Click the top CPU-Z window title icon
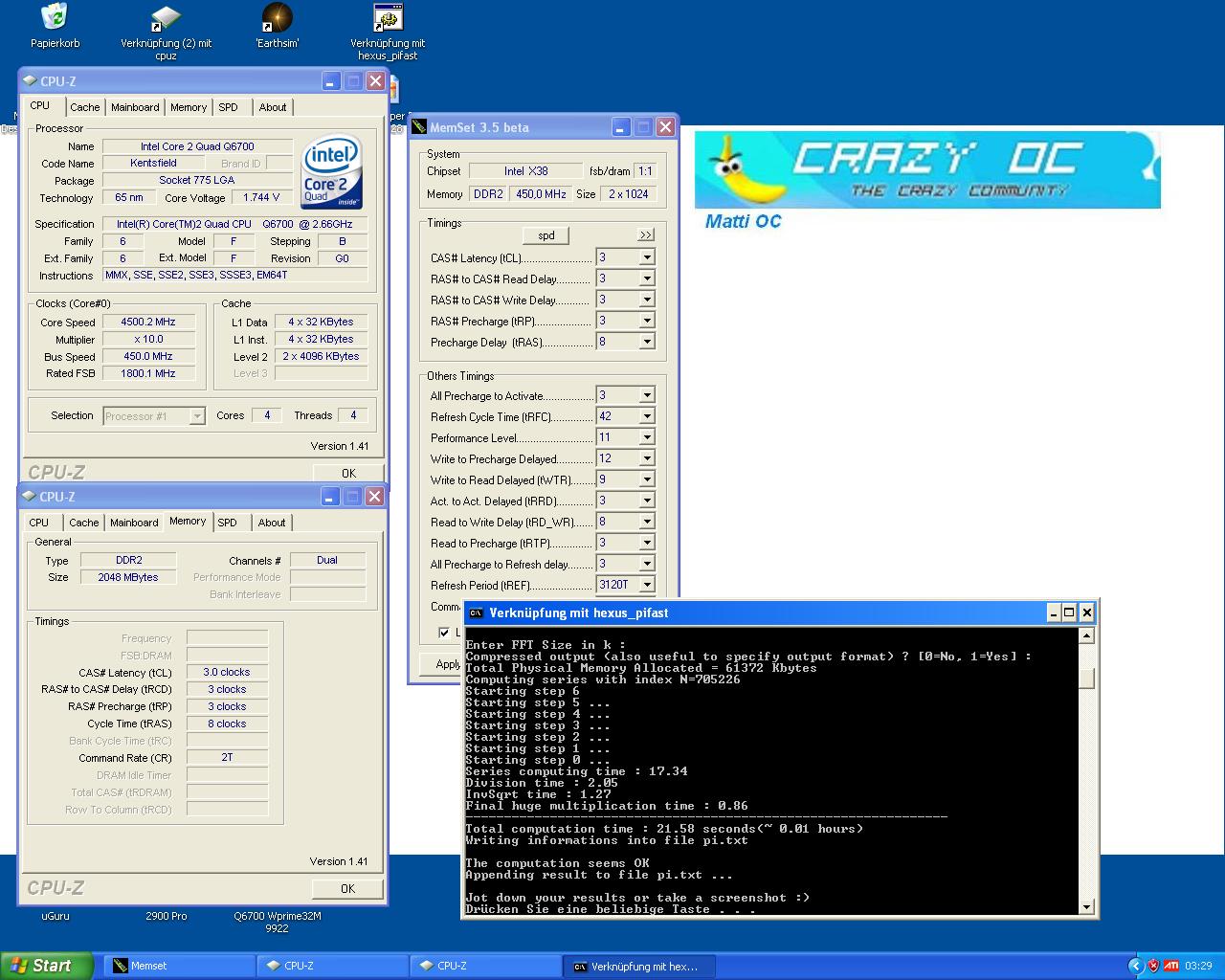 [31, 81]
